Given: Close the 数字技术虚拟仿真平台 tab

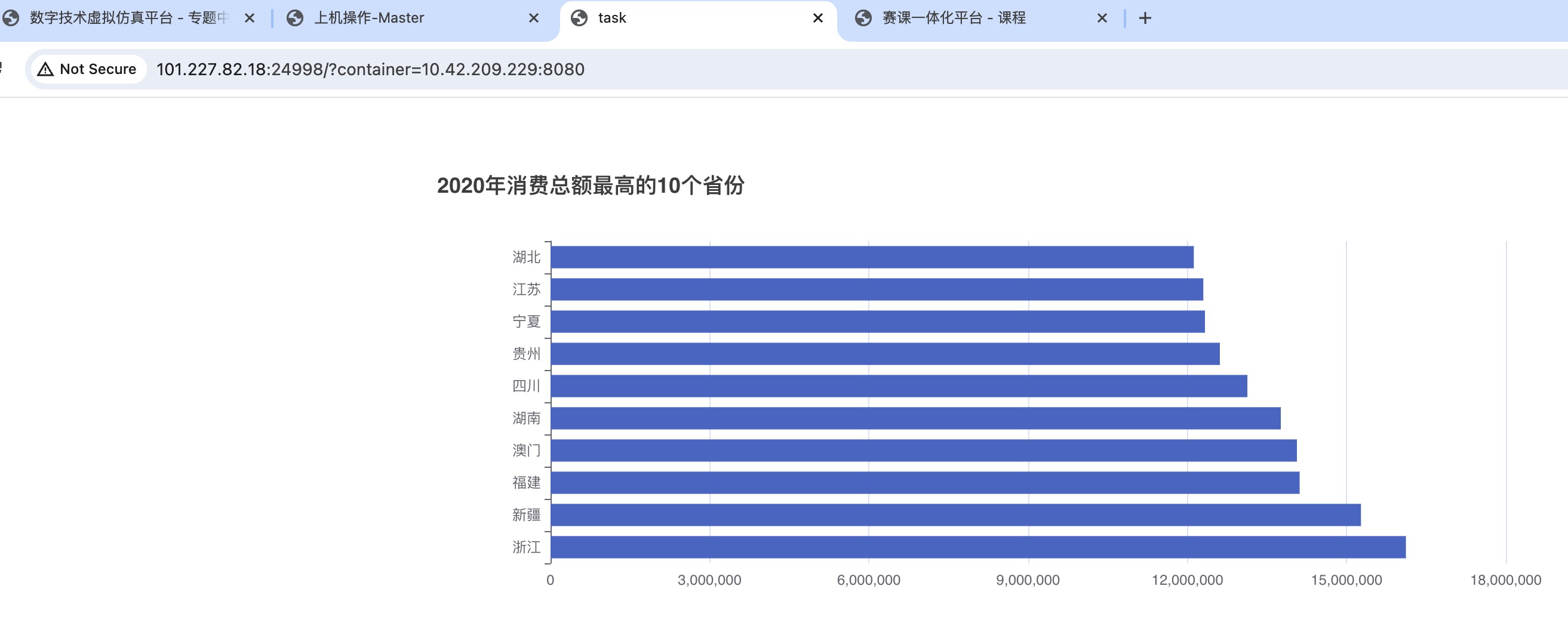Looking at the screenshot, I should click(x=249, y=18).
